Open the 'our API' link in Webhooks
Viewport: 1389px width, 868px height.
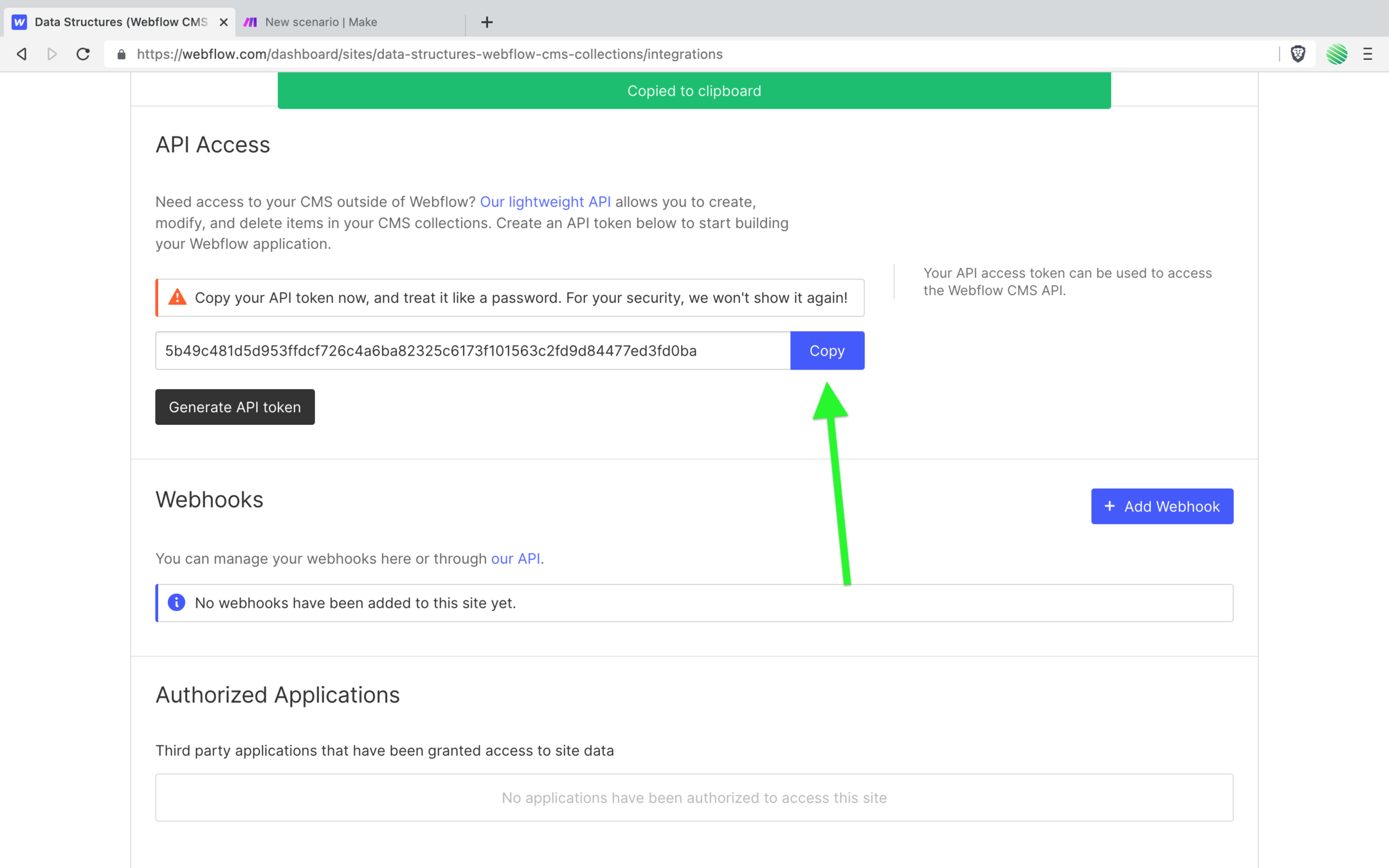(516, 559)
